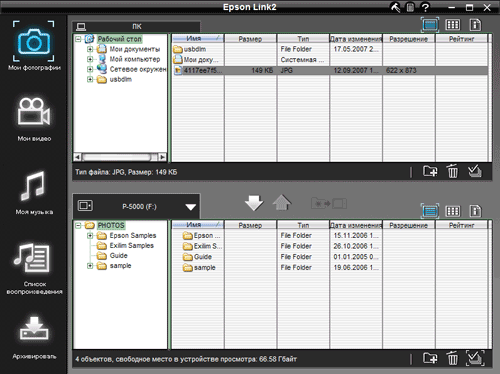Sort PC files by Имя column
The width and height of the screenshot is (500, 374).
pyautogui.click(x=198, y=39)
